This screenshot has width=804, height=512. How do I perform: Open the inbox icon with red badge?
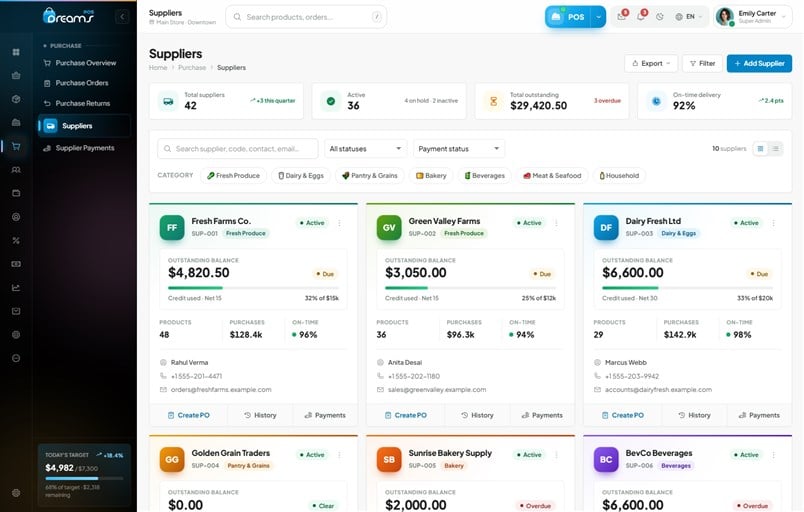click(621, 16)
